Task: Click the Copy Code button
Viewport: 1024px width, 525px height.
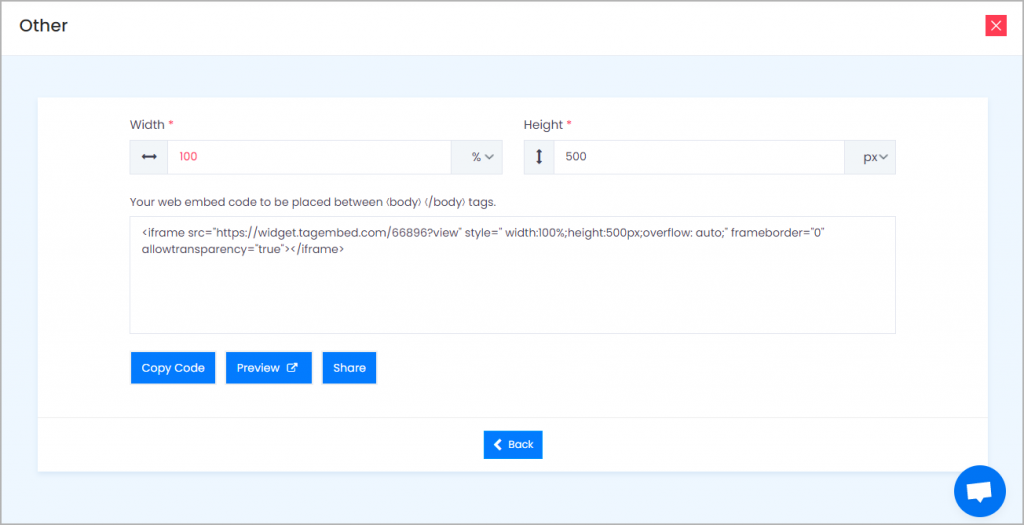Action: [x=173, y=368]
